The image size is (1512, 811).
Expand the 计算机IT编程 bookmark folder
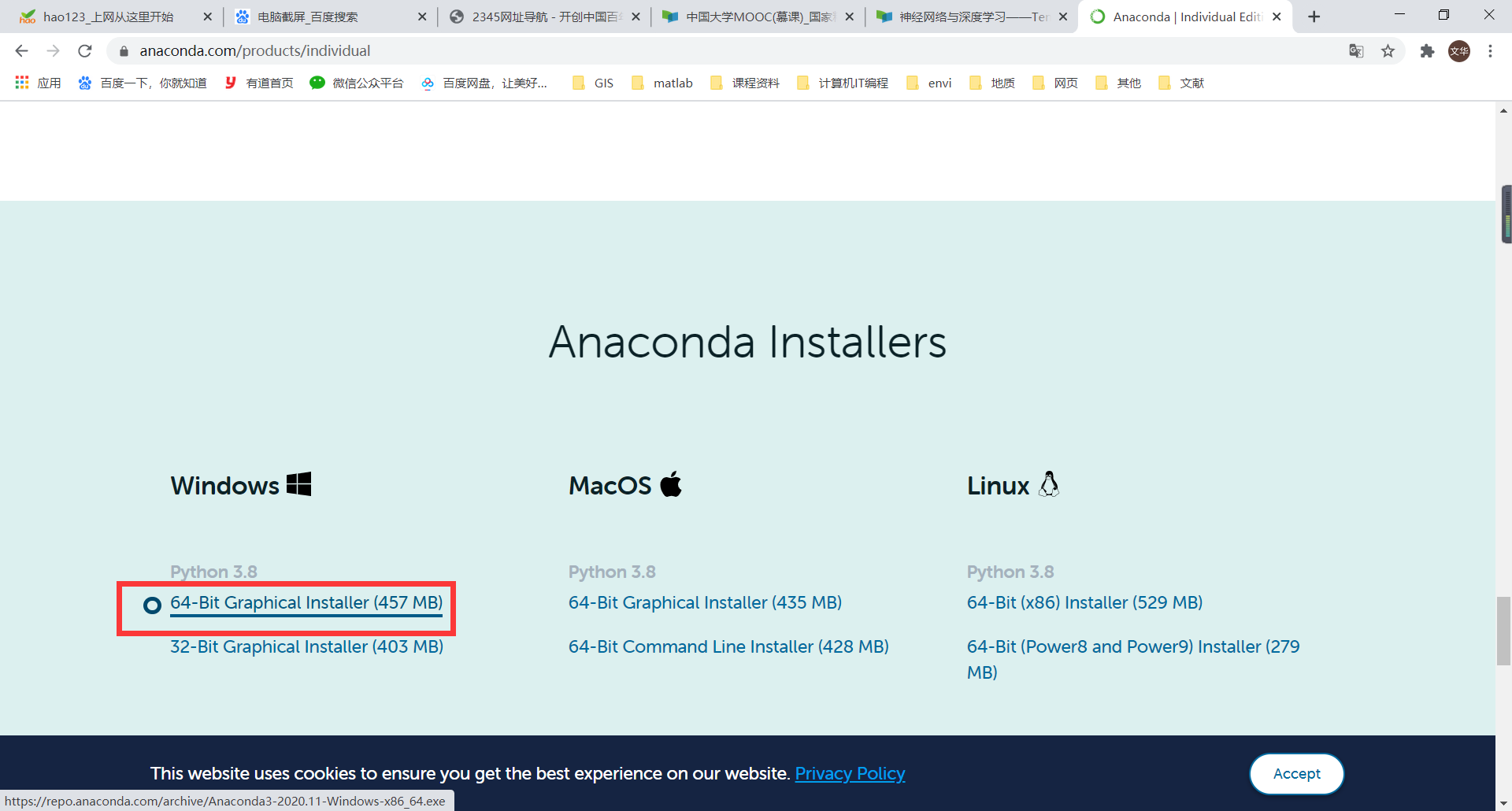click(843, 83)
